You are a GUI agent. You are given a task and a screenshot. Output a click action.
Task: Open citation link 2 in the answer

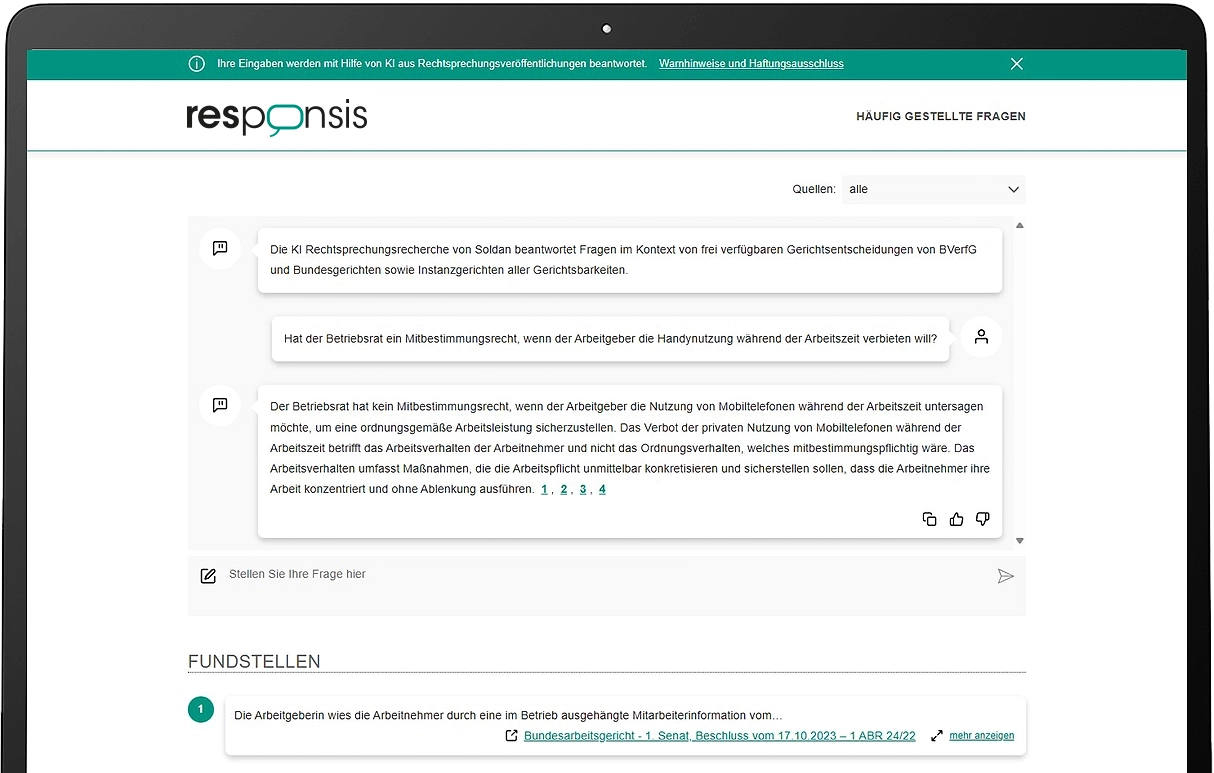point(564,490)
